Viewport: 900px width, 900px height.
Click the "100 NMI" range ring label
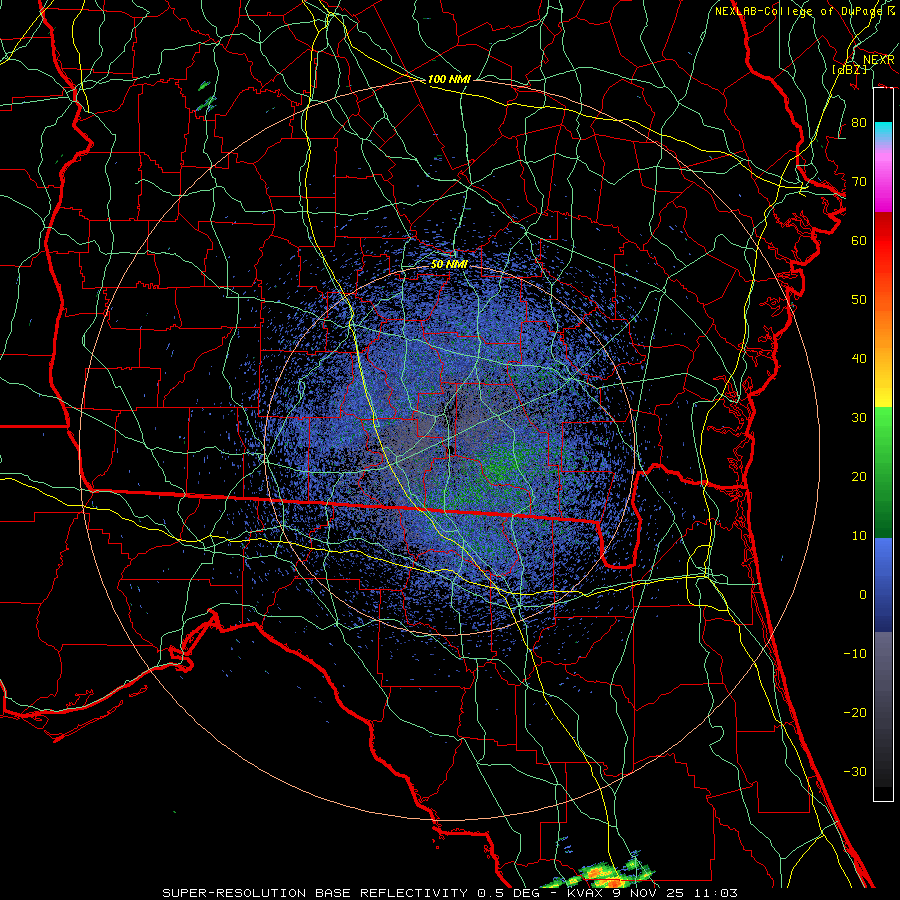click(449, 79)
